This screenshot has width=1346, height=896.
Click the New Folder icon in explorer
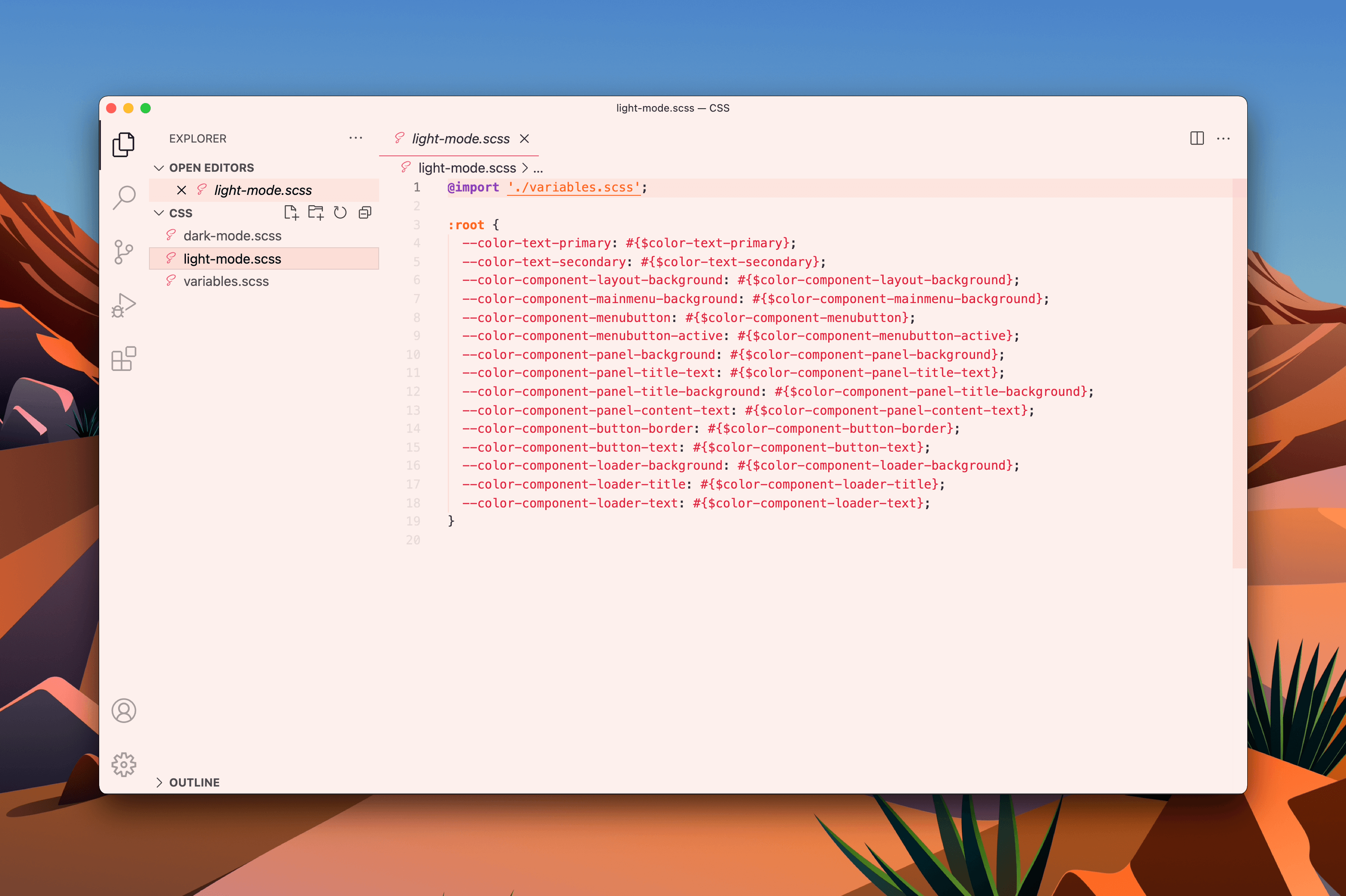pyautogui.click(x=316, y=213)
